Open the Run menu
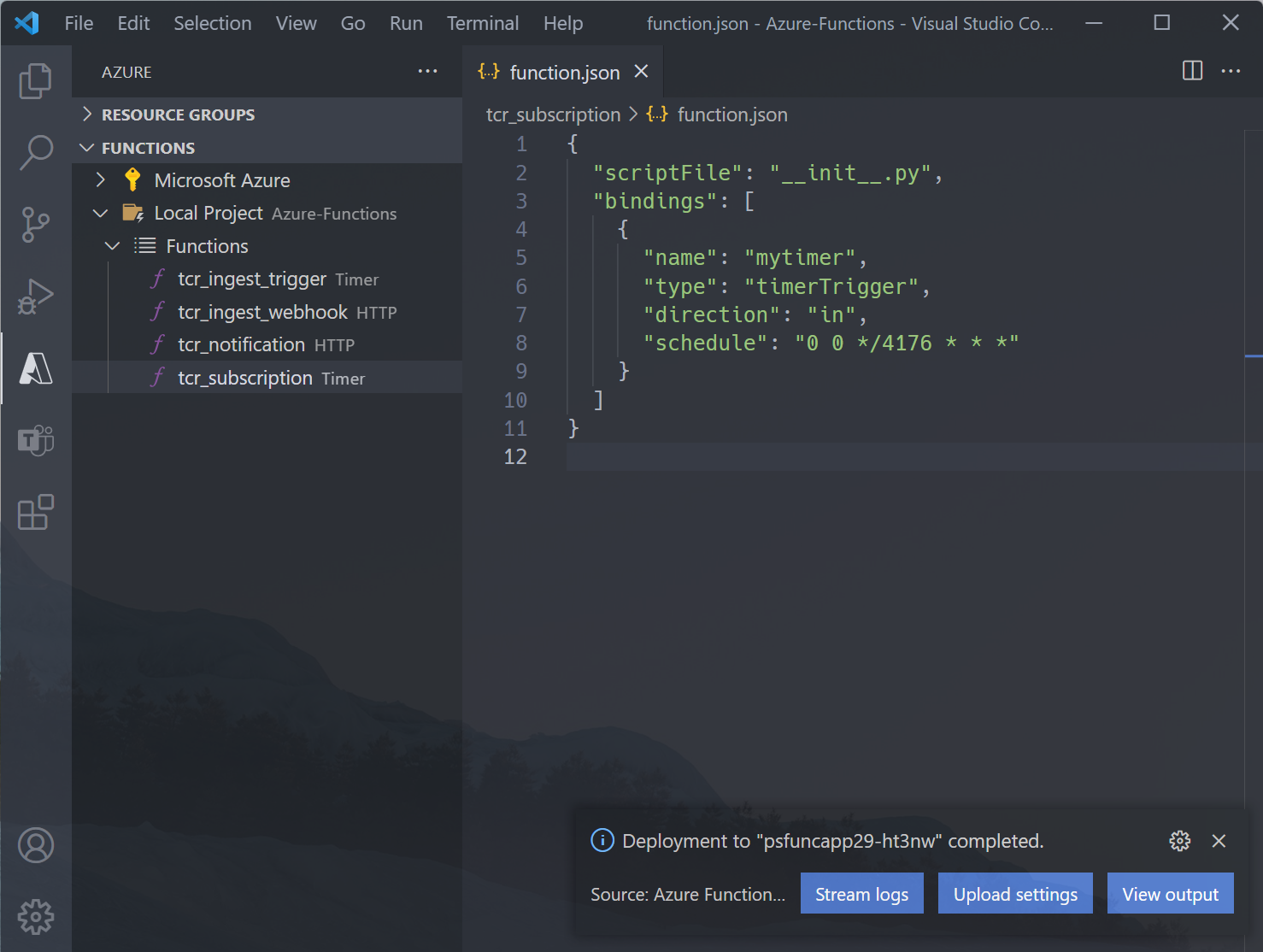This screenshot has width=1263, height=952. (406, 23)
